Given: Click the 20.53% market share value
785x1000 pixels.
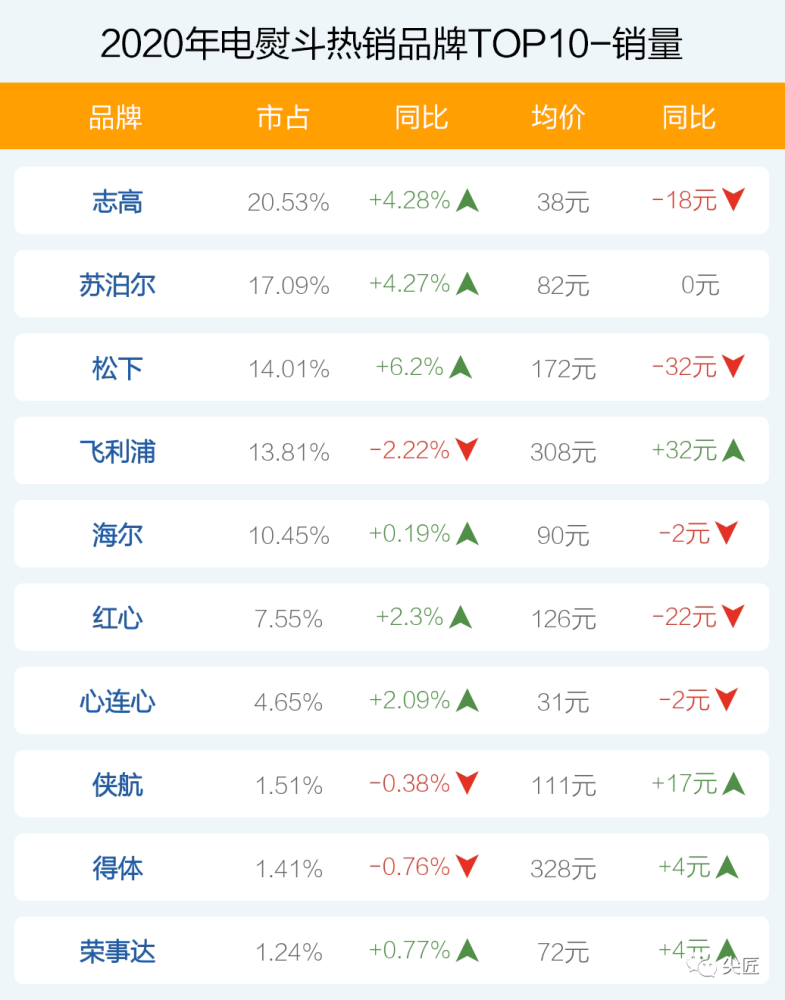Looking at the screenshot, I should click(288, 202).
